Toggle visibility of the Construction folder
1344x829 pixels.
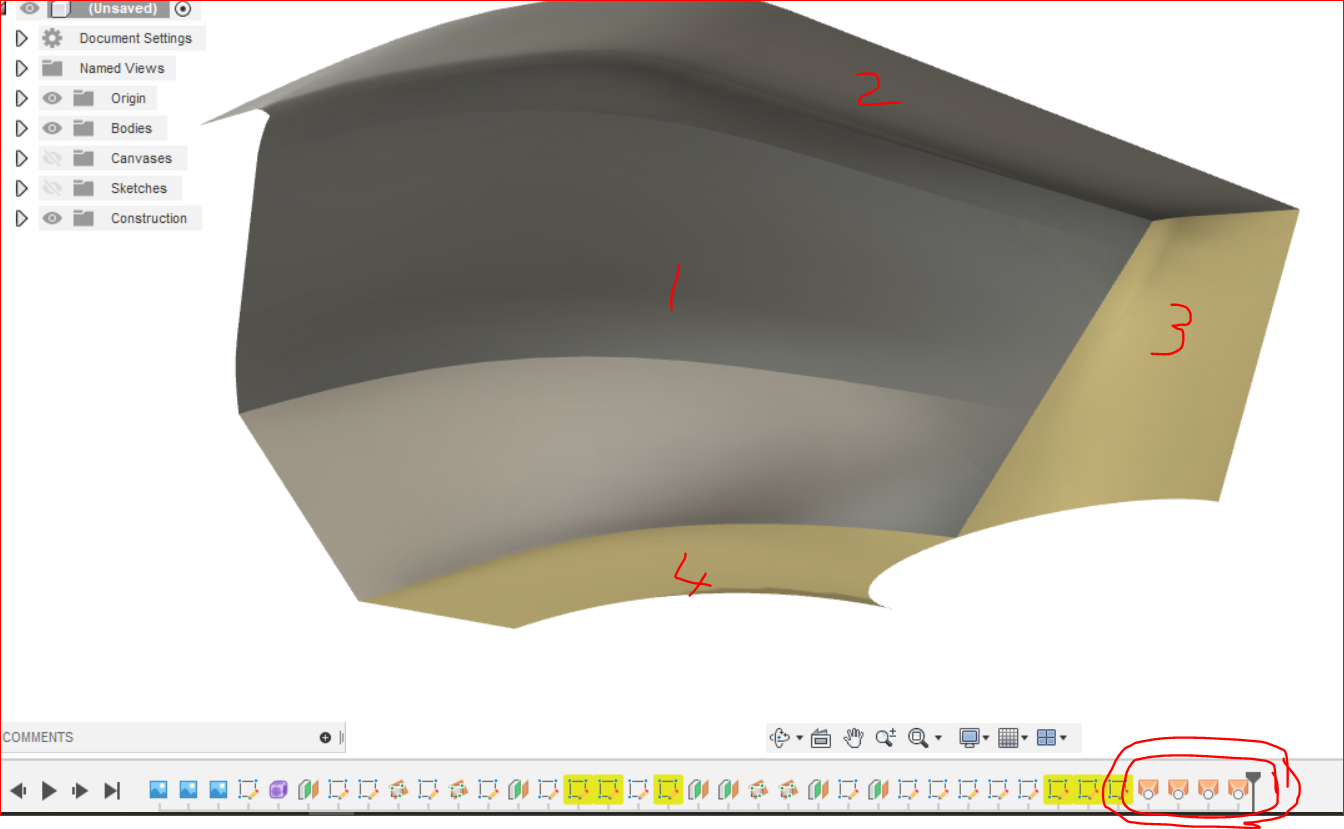(x=51, y=218)
